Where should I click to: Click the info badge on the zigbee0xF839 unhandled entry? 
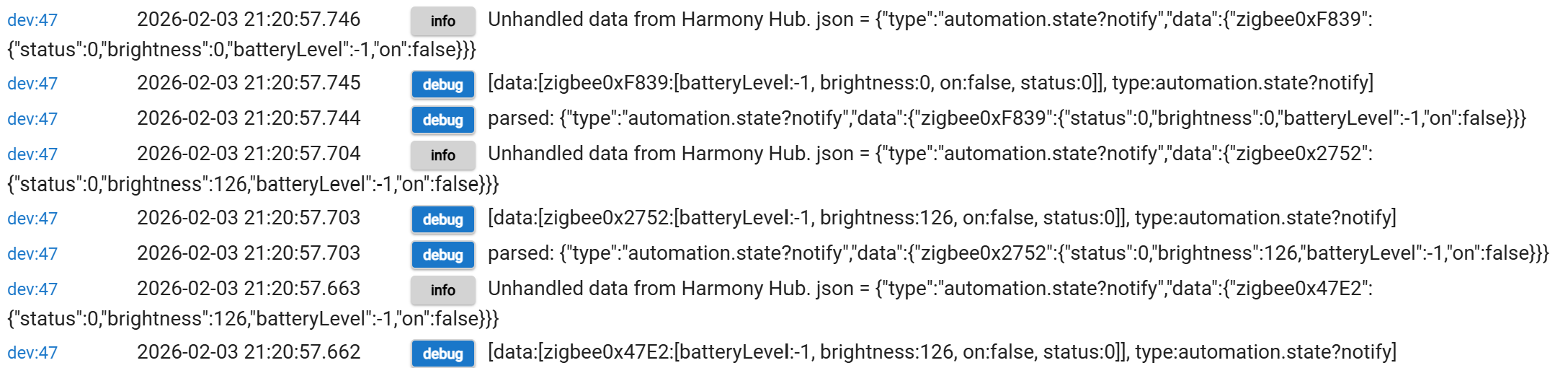(442, 21)
